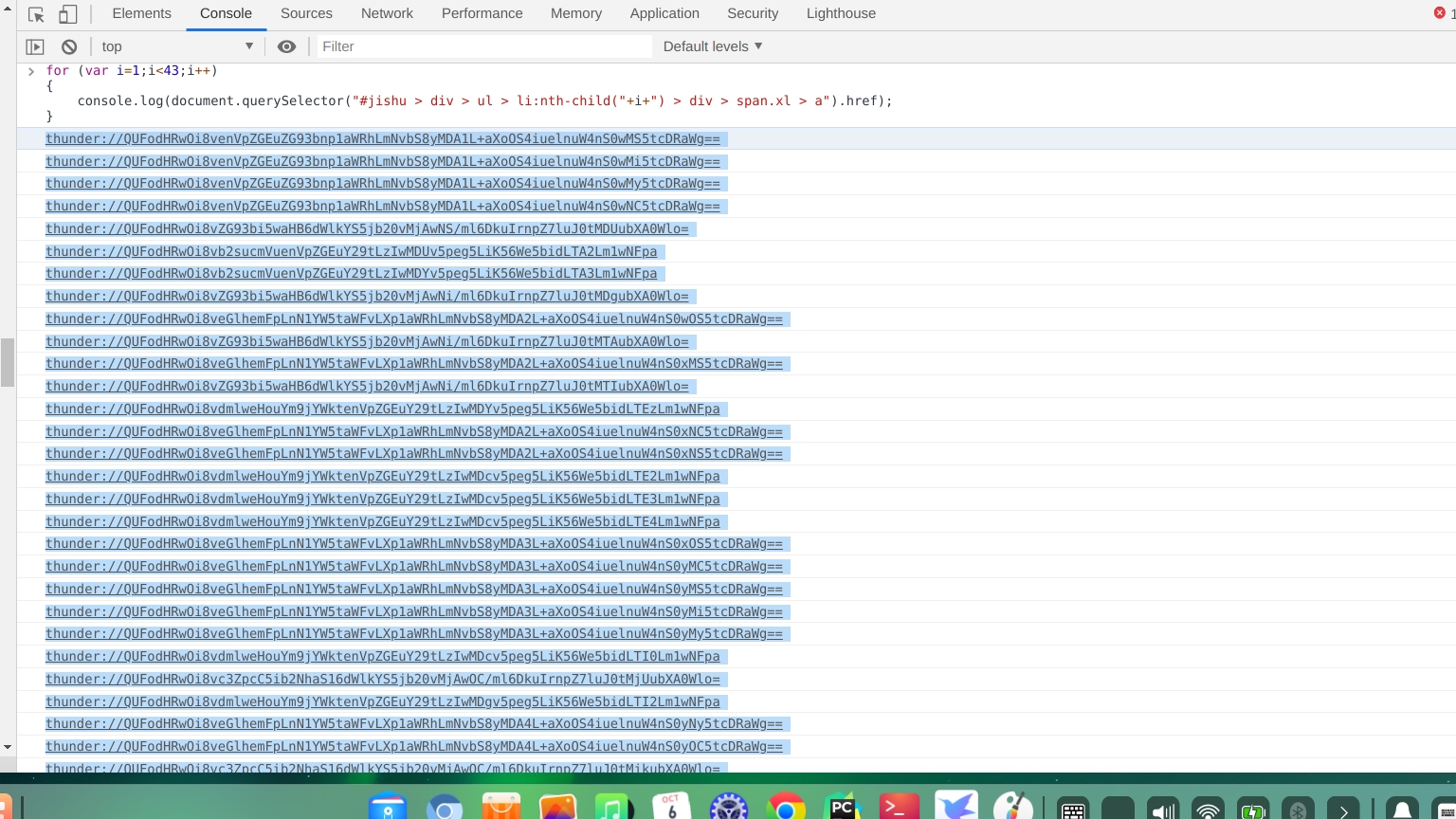The height and width of the screenshot is (819, 1456).
Task: Click the thunder link ending S0xNS5tcDRaWg==
Action: (414, 454)
